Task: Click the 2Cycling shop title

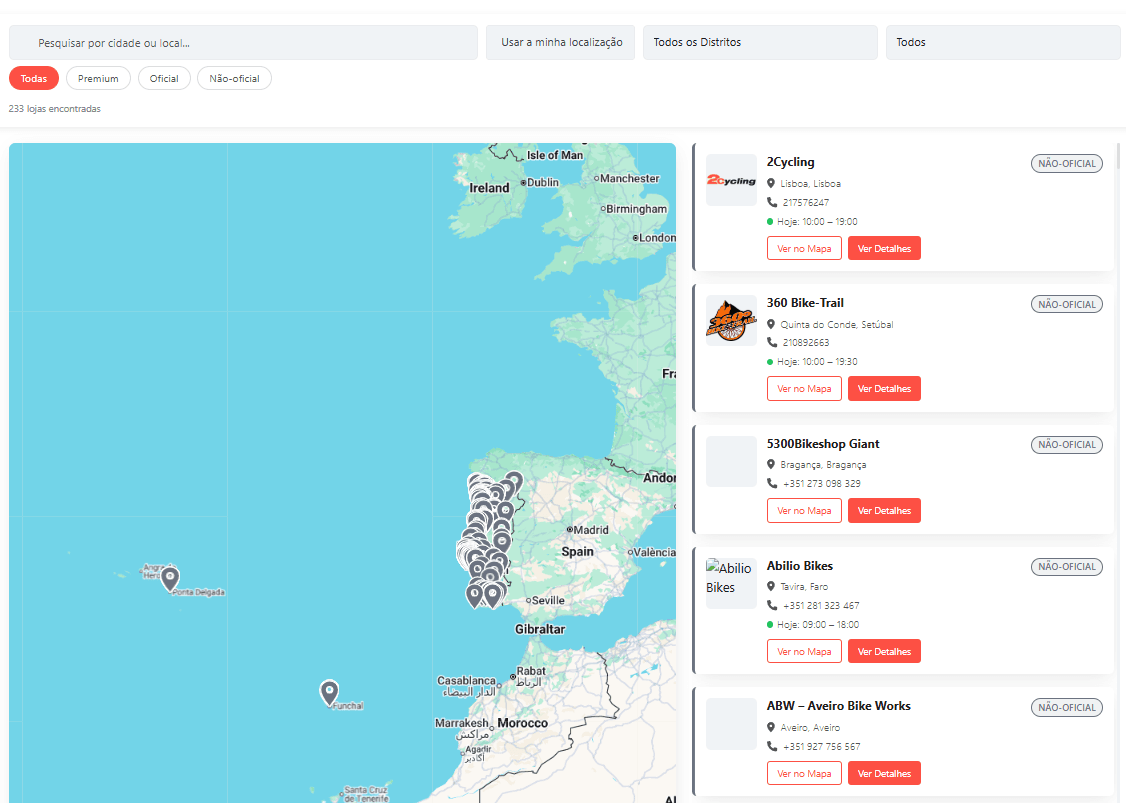Action: coord(791,162)
